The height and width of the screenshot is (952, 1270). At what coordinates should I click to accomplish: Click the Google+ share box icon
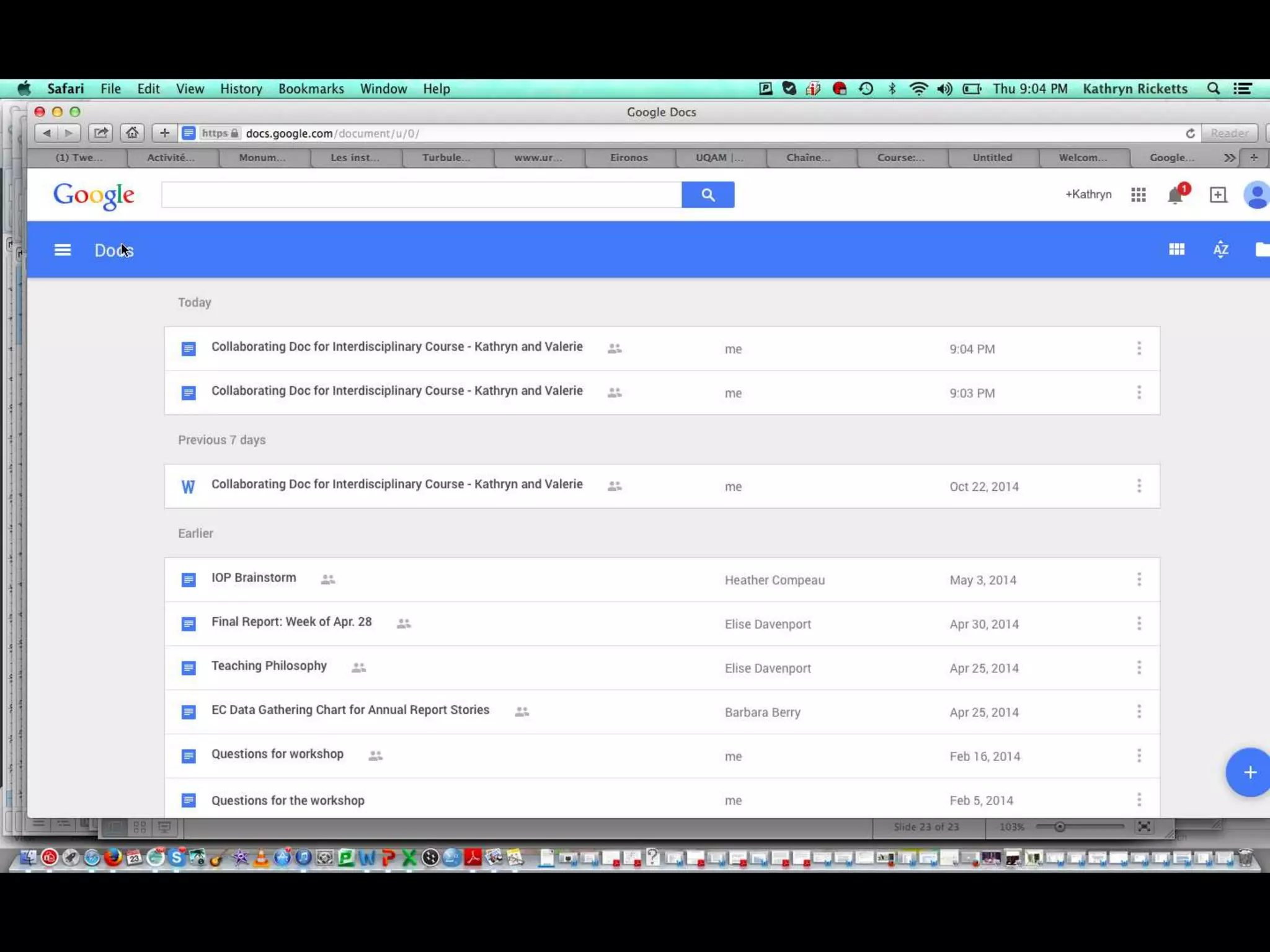click(1218, 195)
